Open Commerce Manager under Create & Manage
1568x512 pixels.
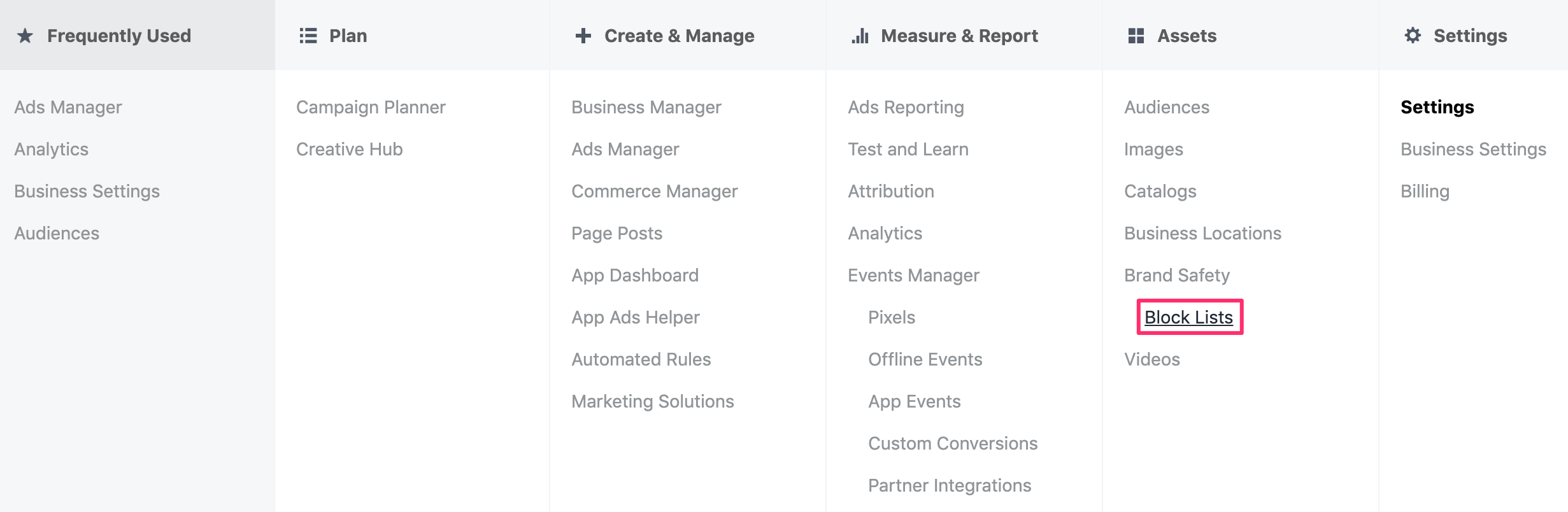655,191
